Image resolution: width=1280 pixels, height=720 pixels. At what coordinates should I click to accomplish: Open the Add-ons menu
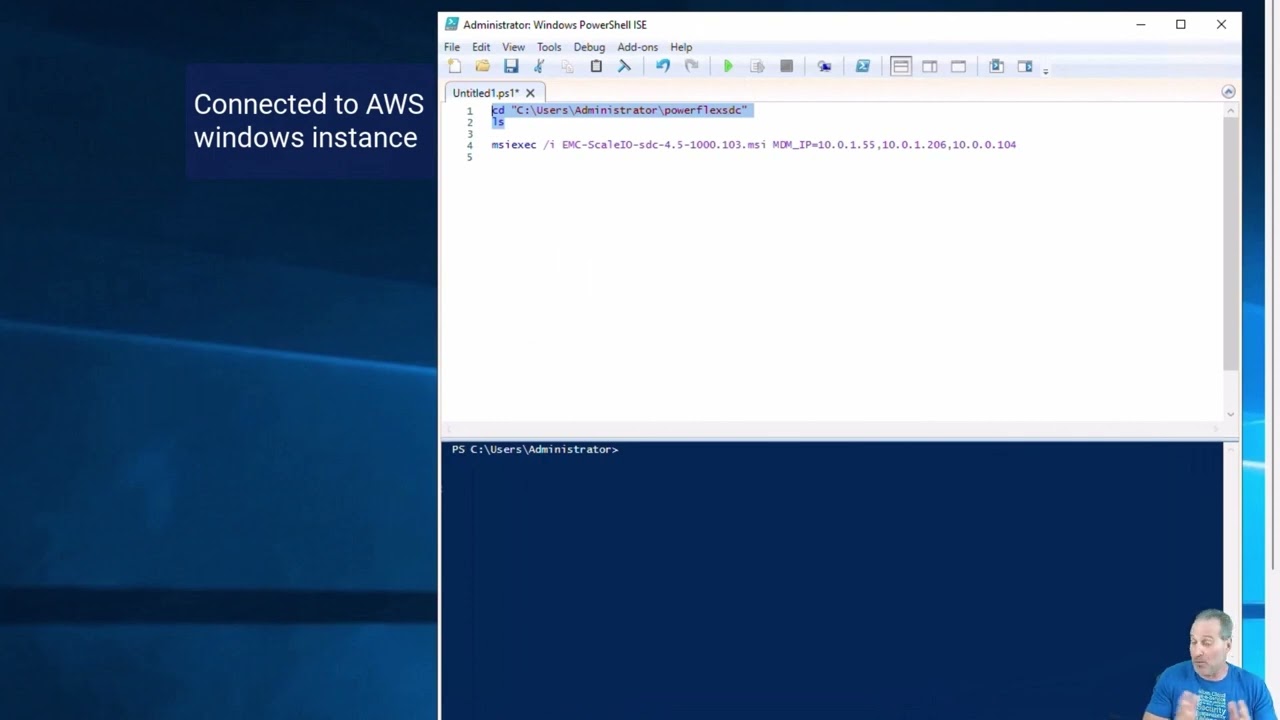[637, 47]
